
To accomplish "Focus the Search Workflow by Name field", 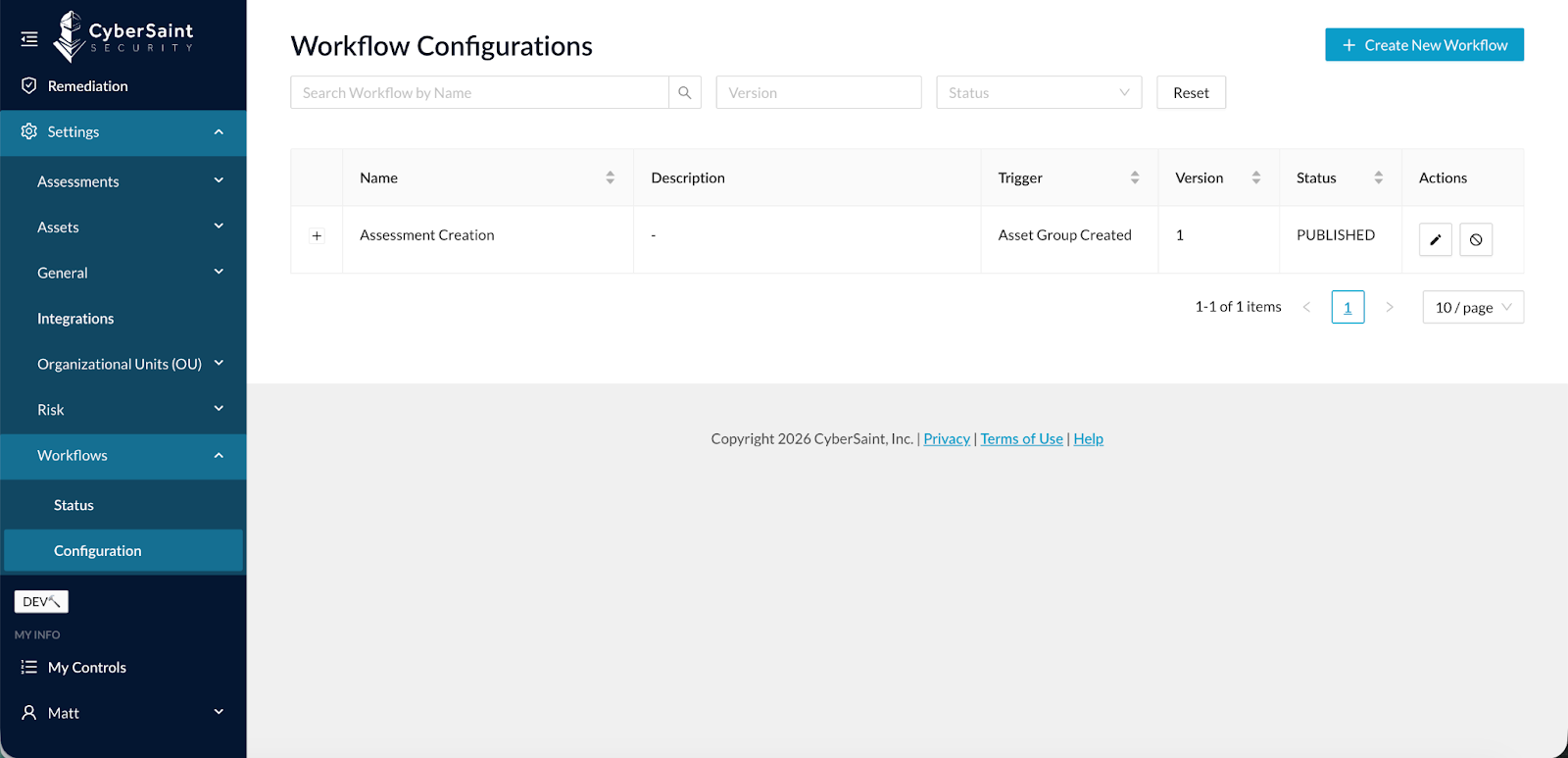I will [479, 92].
